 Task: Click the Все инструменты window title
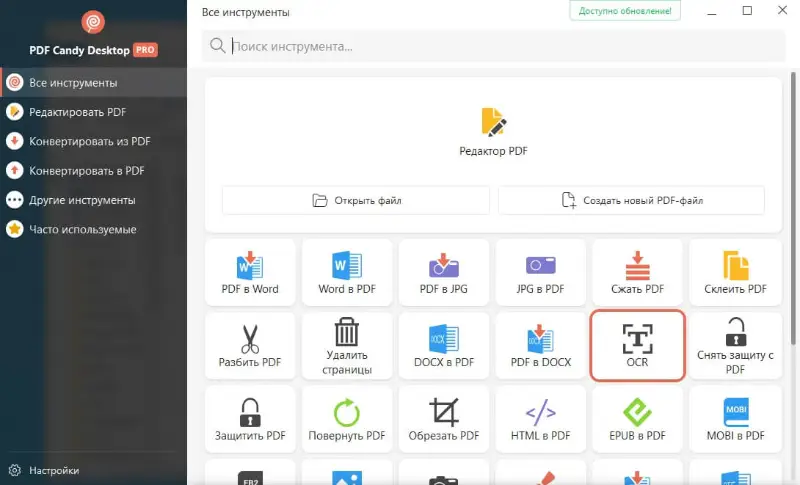pyautogui.click(x=245, y=12)
